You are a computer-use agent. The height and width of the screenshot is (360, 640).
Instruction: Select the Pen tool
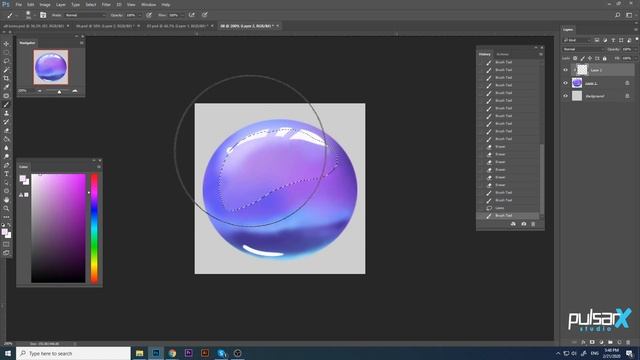pyautogui.click(x=6, y=165)
